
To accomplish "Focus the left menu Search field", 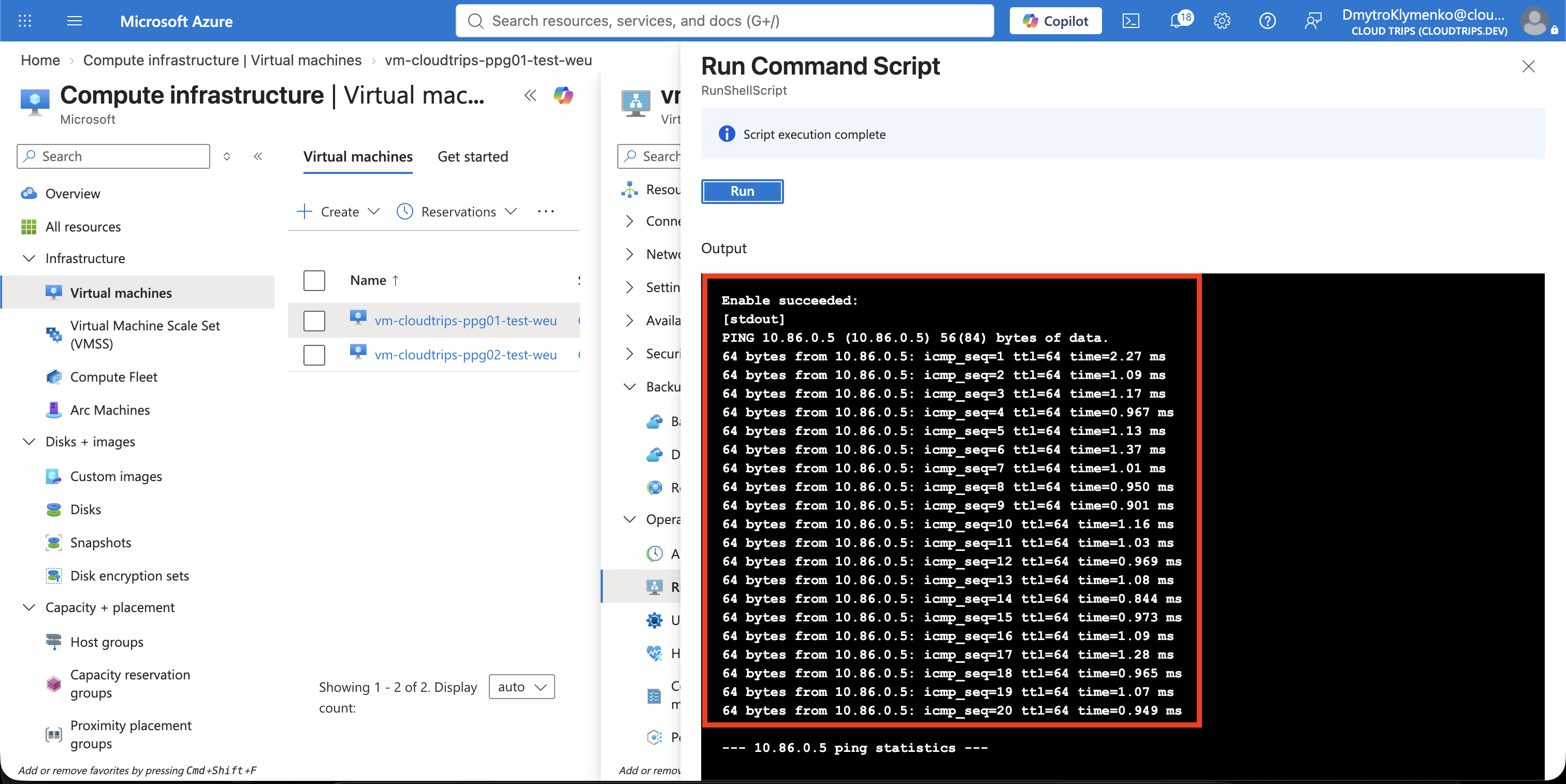I will (x=114, y=157).
